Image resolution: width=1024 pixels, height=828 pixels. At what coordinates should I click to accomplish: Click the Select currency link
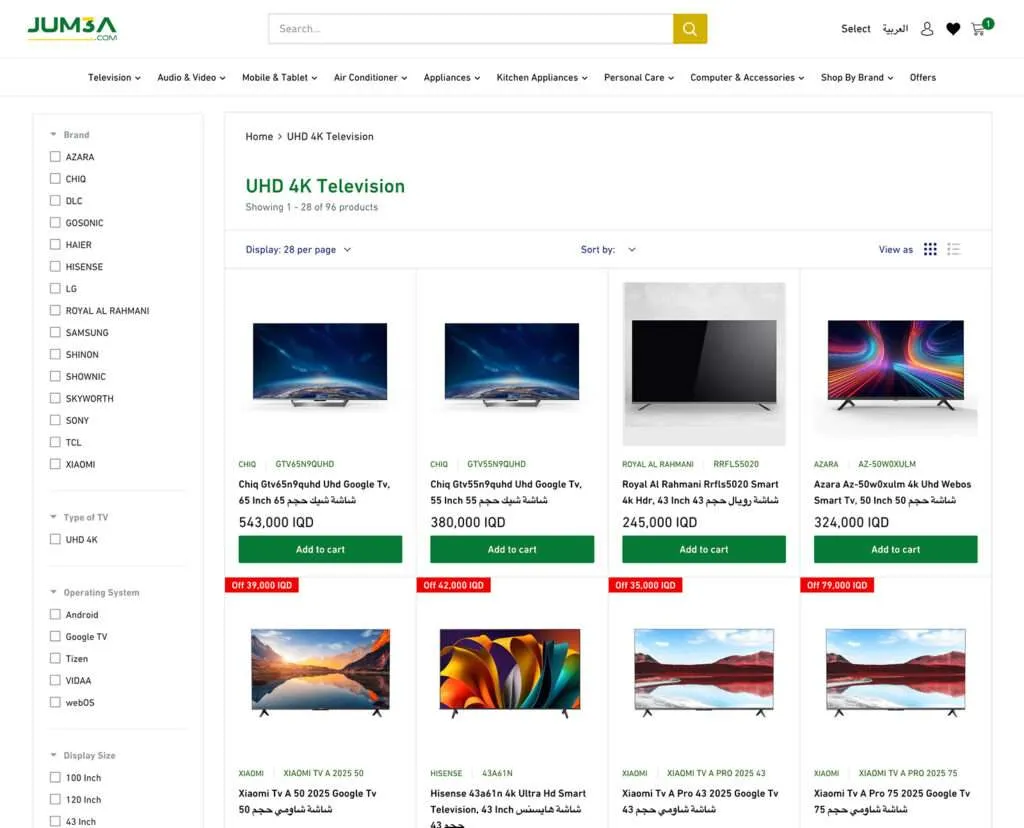tap(856, 29)
